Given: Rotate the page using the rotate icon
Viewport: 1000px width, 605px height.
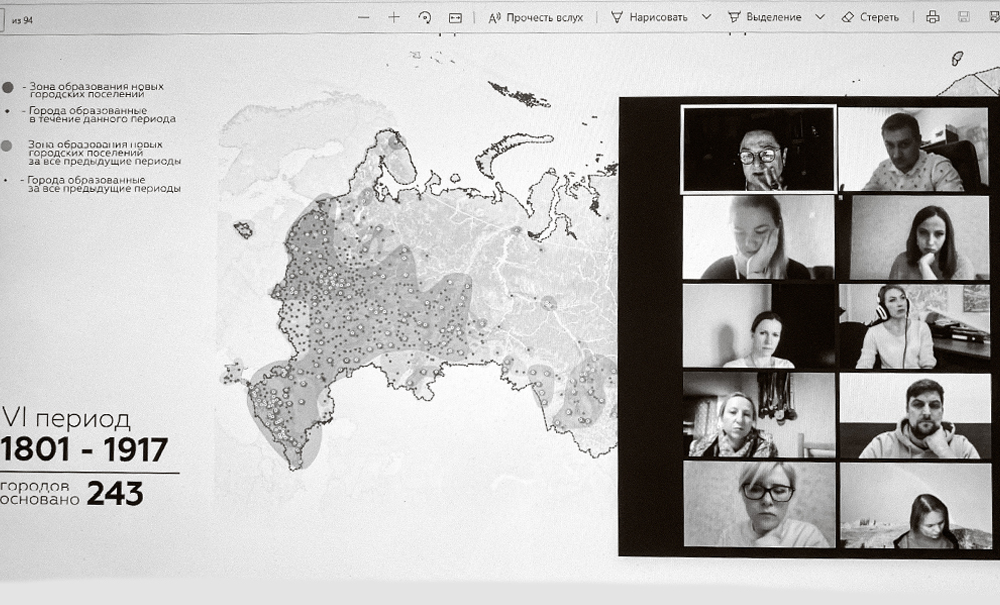Looking at the screenshot, I should (425, 17).
